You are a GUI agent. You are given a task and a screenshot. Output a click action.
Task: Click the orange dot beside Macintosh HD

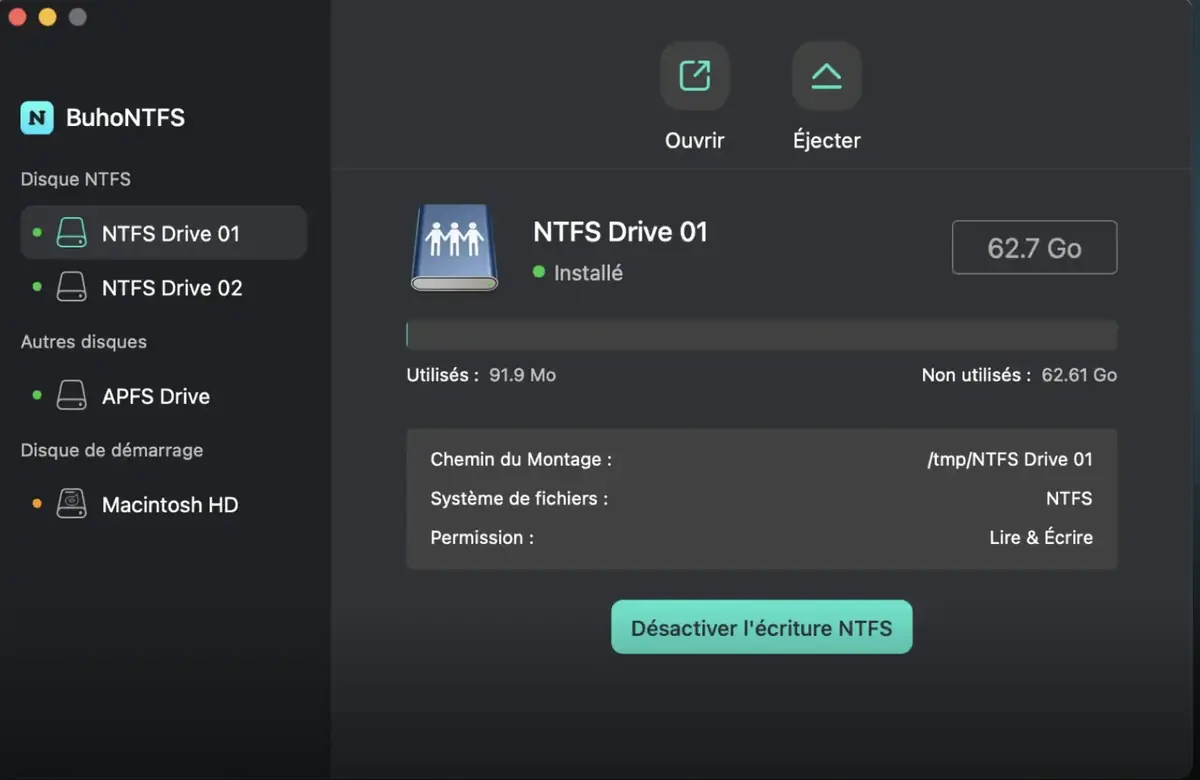(37, 504)
